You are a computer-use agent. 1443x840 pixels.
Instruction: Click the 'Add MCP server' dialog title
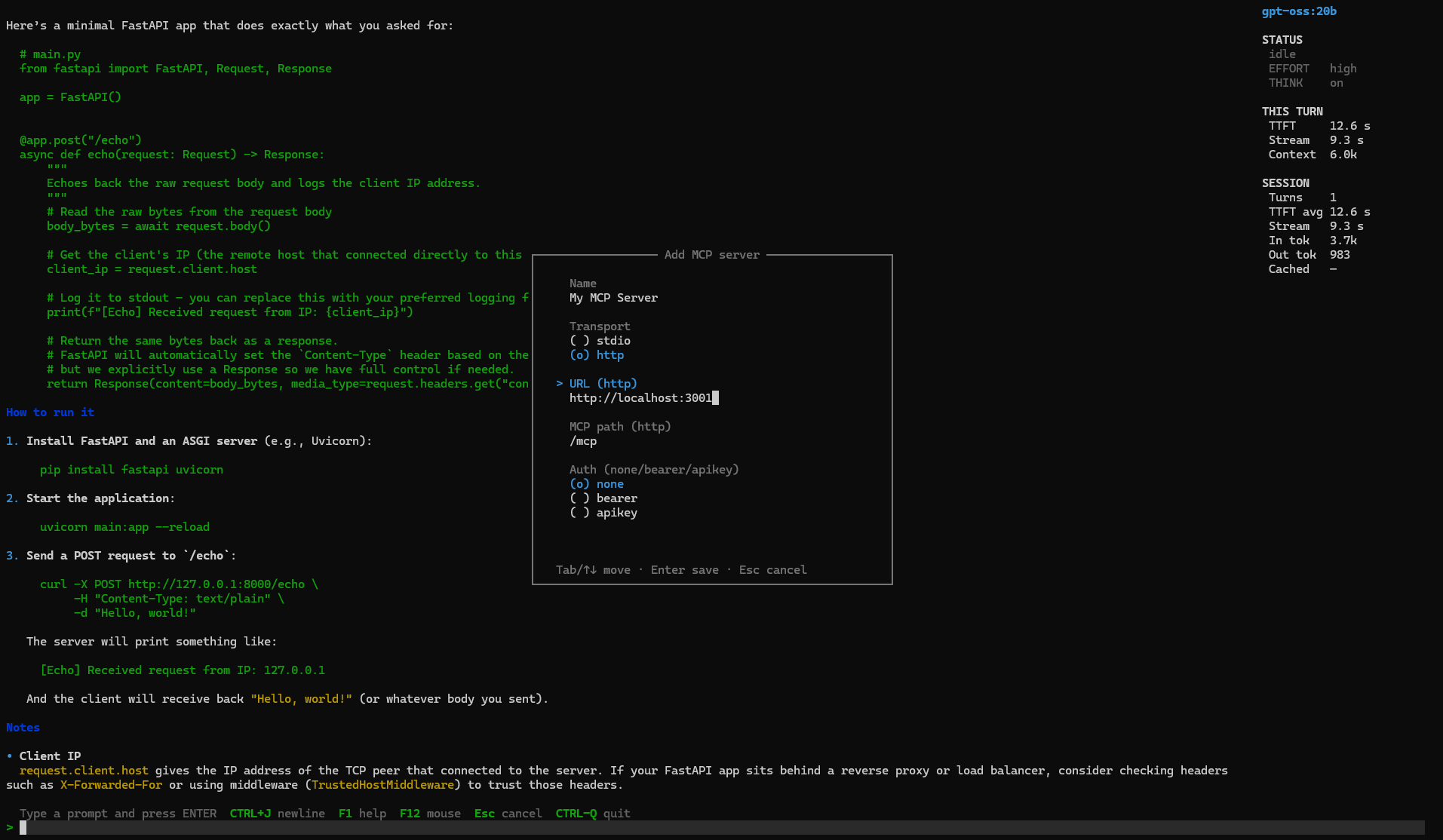[x=712, y=255]
